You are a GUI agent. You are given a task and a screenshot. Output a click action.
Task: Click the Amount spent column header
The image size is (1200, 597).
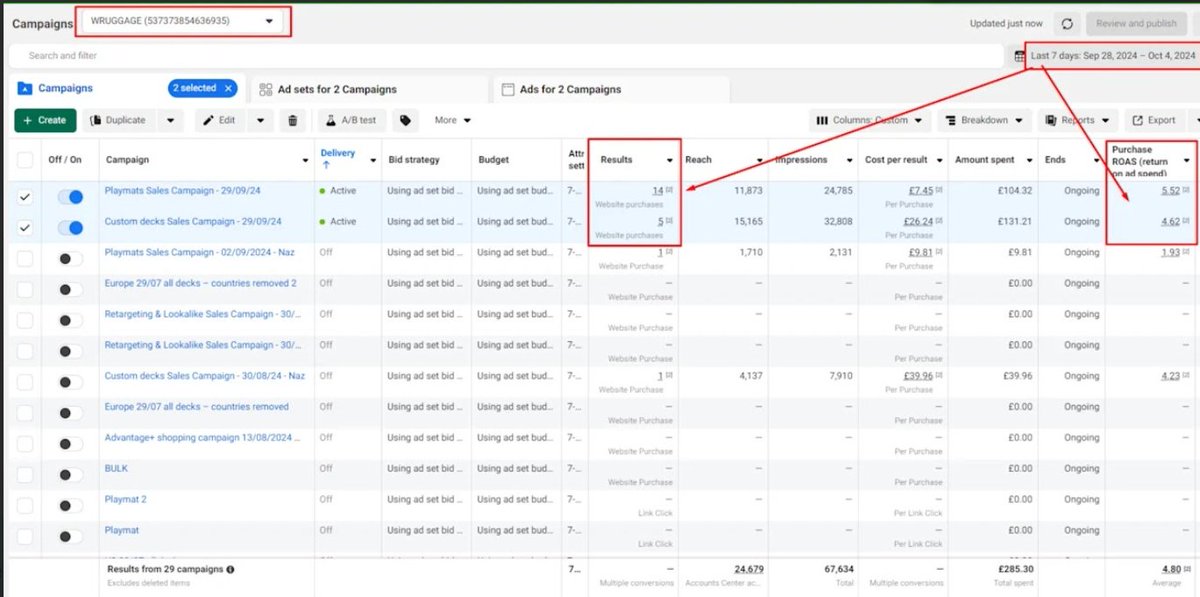point(985,160)
